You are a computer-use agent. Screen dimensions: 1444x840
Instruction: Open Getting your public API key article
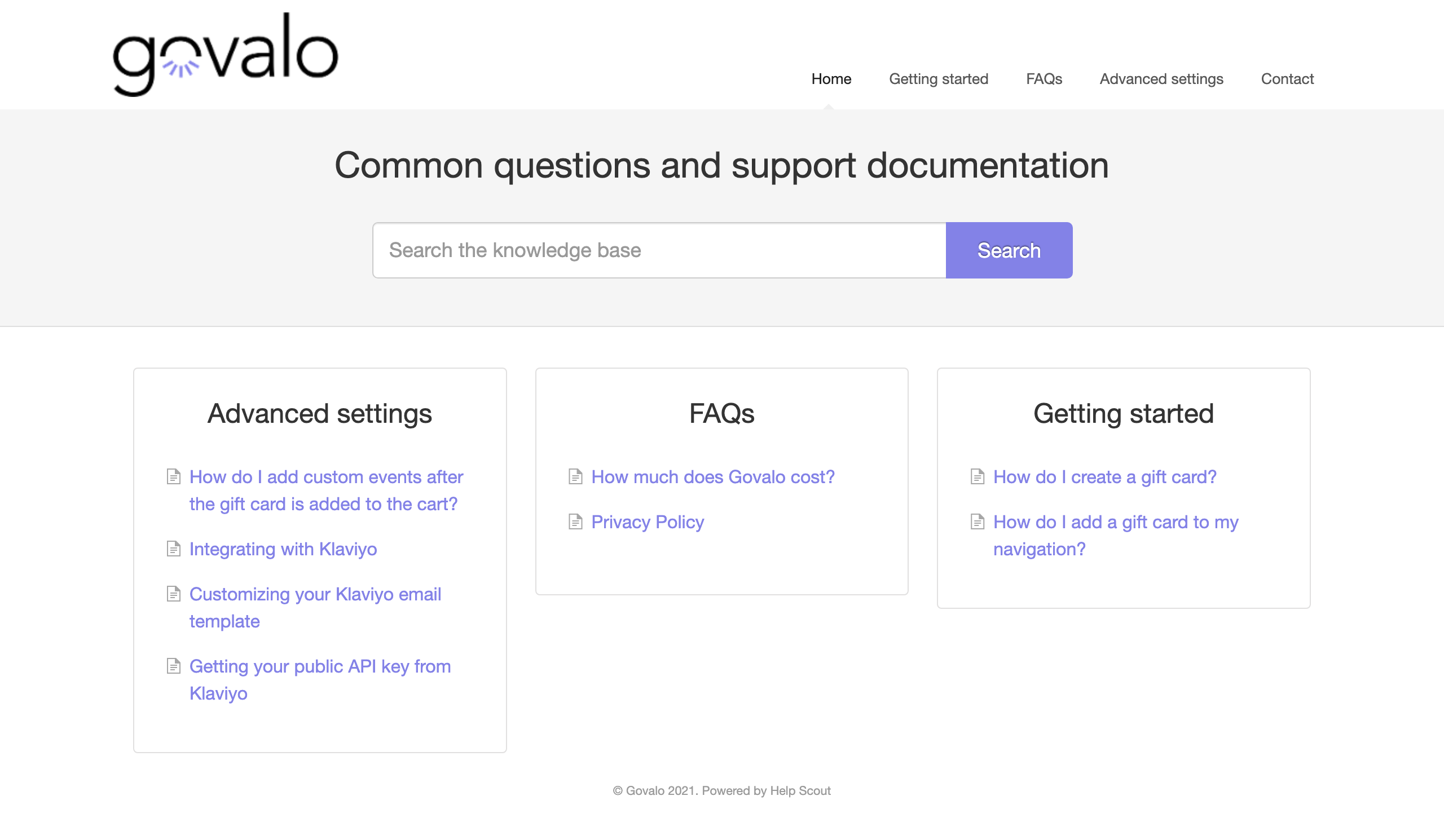pyautogui.click(x=320, y=680)
